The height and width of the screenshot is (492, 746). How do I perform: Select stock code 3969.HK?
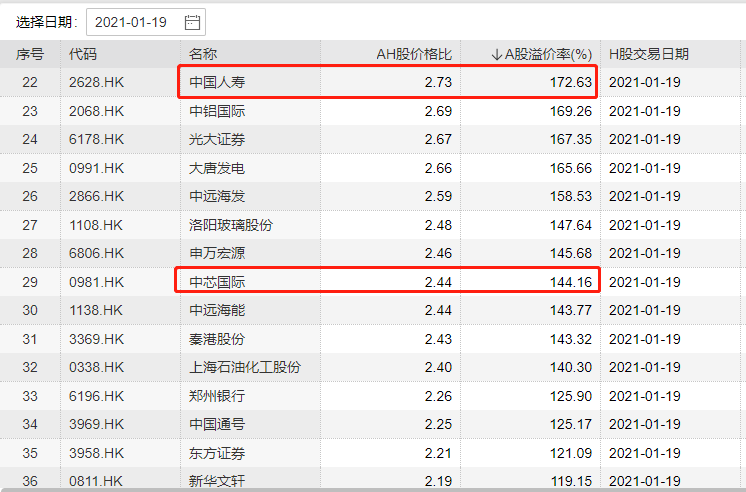point(97,424)
